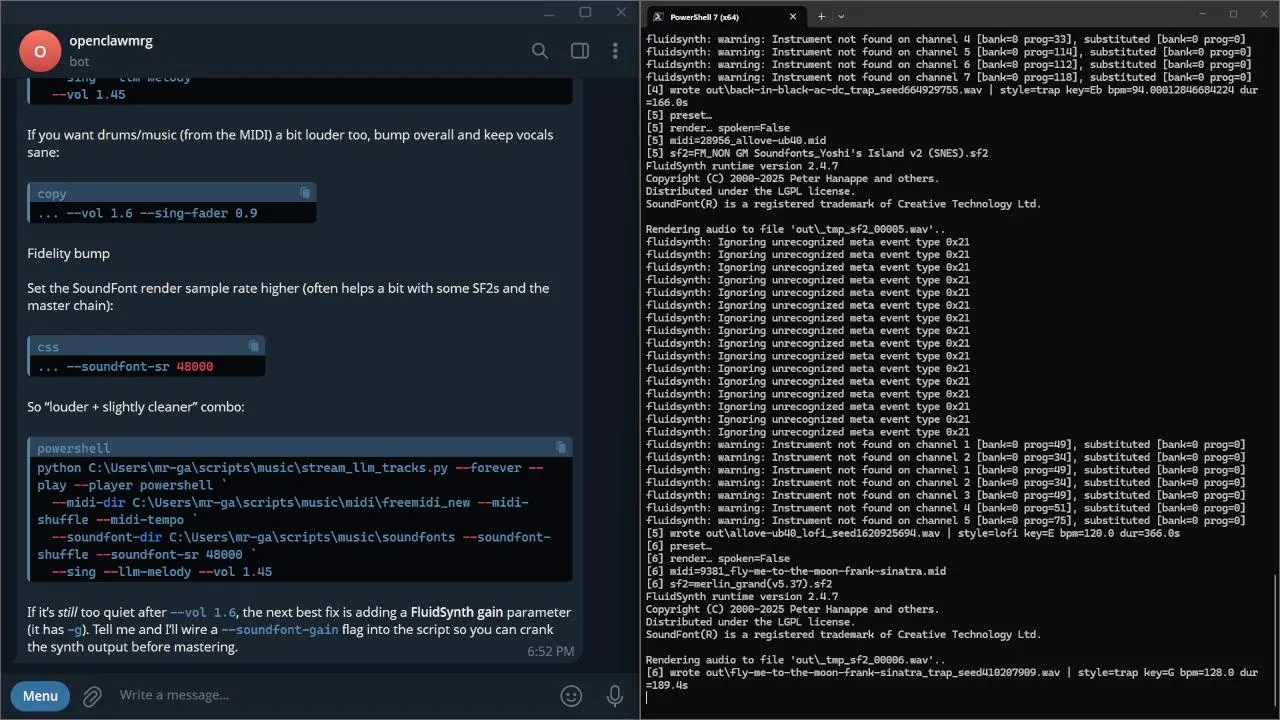This screenshot has height=720, width=1280.
Task: Click the "sf2=merlin_grand(v5.37).sf2" terminal line
Action: 739,584
